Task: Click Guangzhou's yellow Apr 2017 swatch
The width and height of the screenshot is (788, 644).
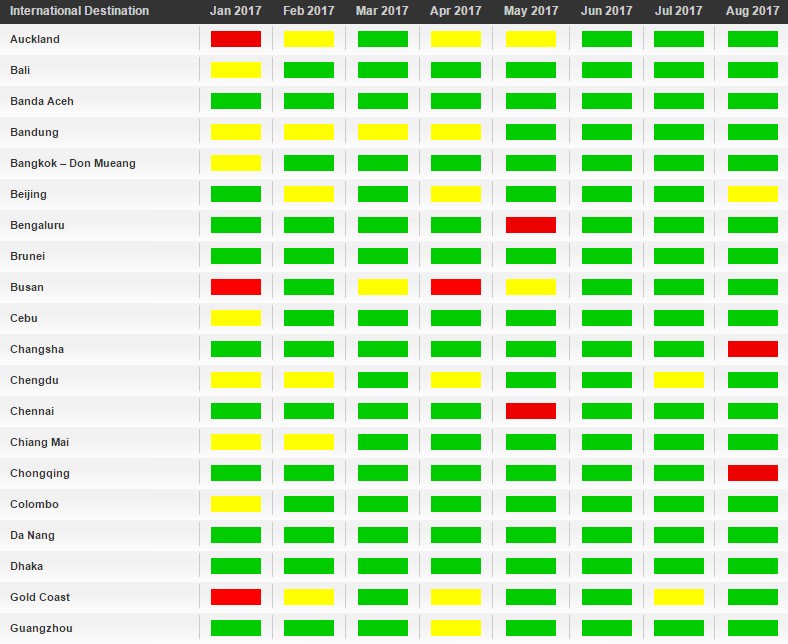Action: tap(456, 628)
